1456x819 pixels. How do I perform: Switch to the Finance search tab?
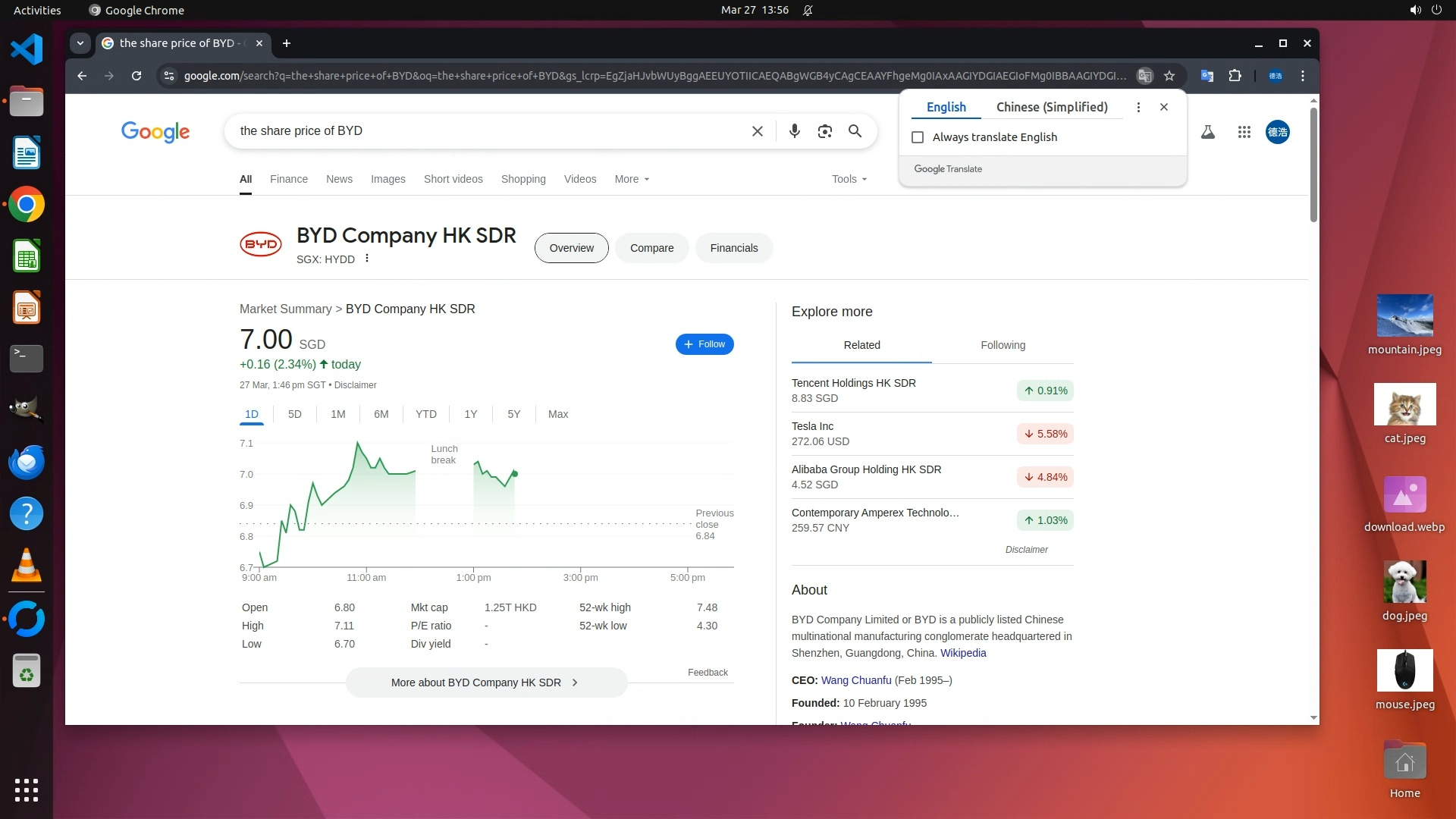pyautogui.click(x=288, y=180)
